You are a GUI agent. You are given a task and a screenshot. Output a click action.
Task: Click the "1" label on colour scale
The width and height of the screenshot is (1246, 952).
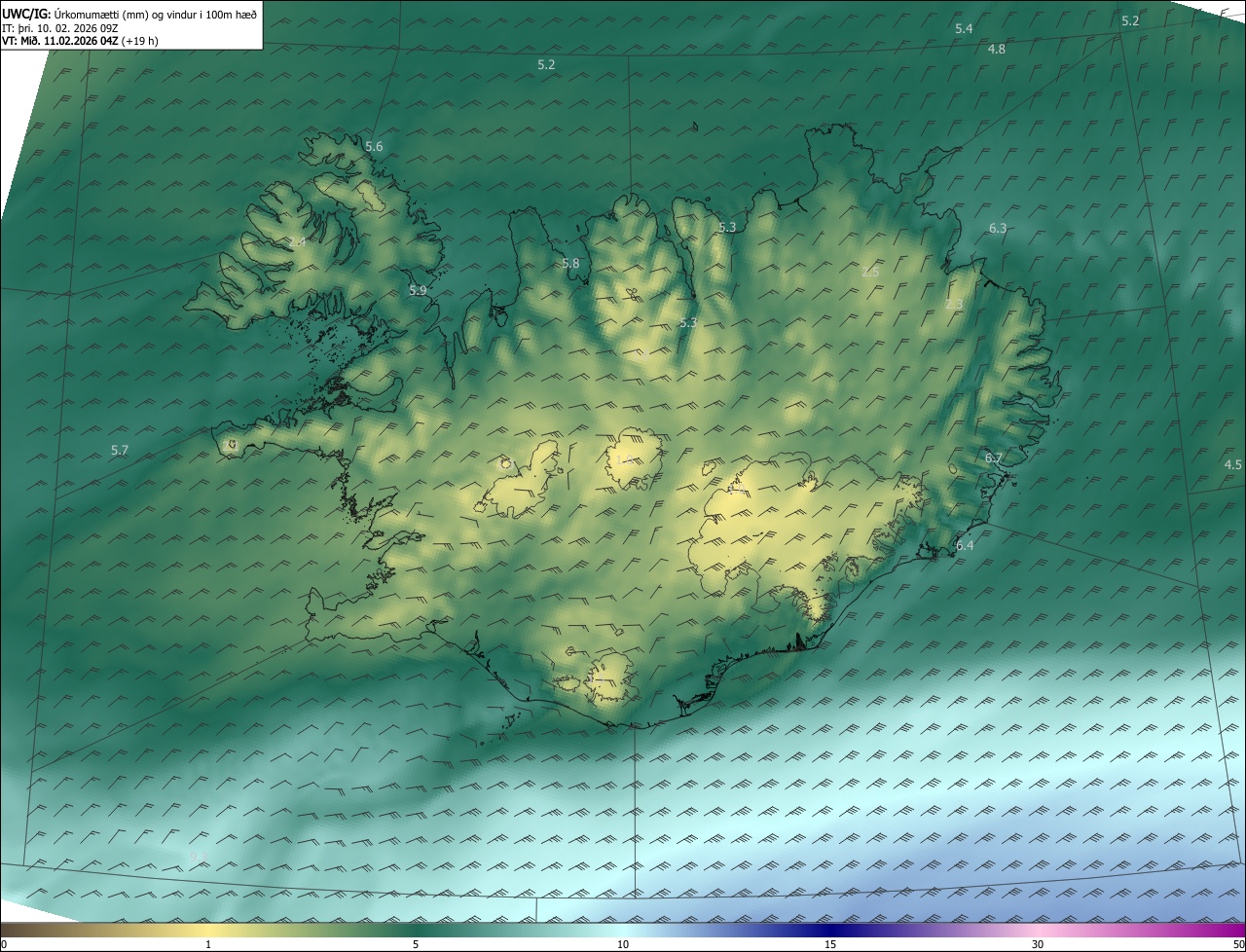coord(208,944)
